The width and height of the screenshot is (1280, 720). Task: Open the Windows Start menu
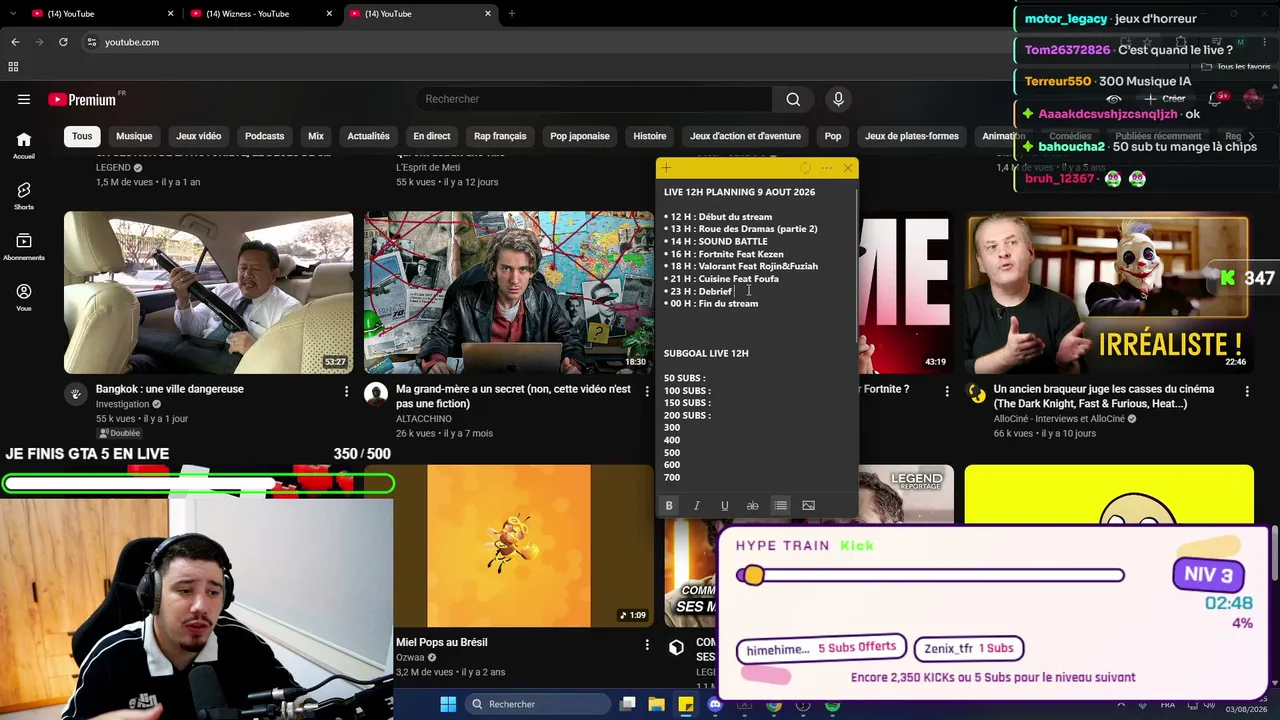(x=448, y=704)
